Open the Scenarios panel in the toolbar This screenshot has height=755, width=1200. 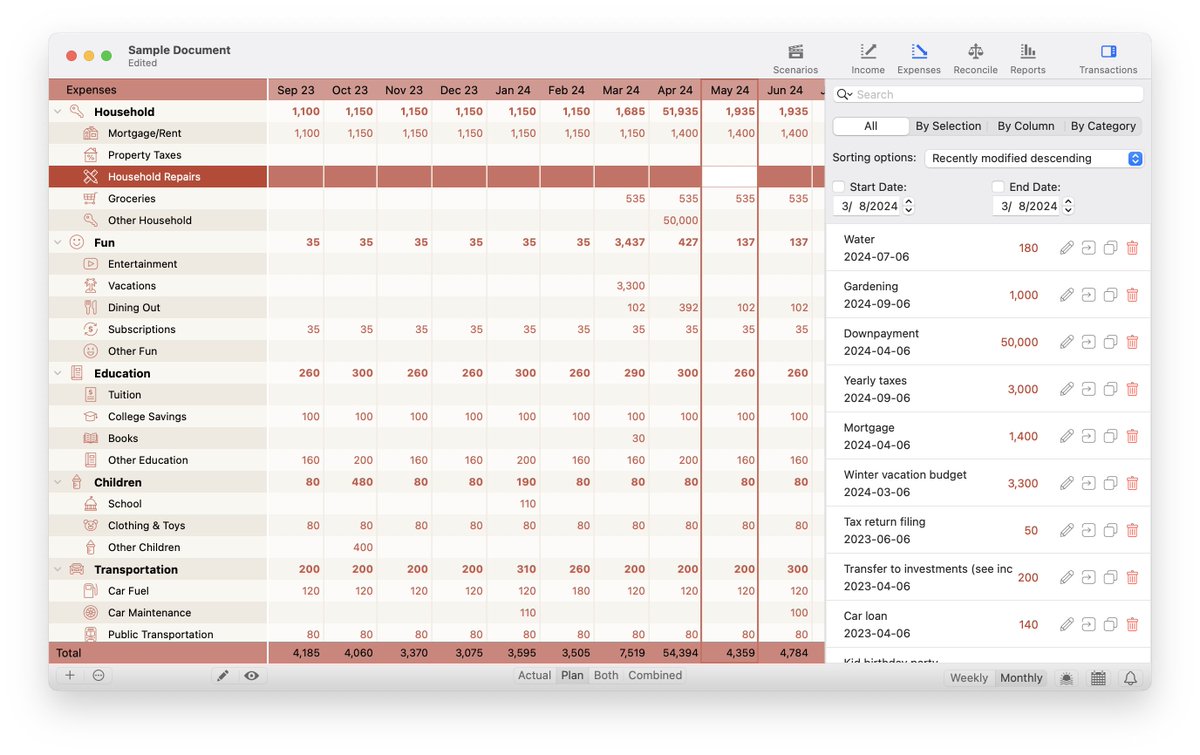pos(795,56)
